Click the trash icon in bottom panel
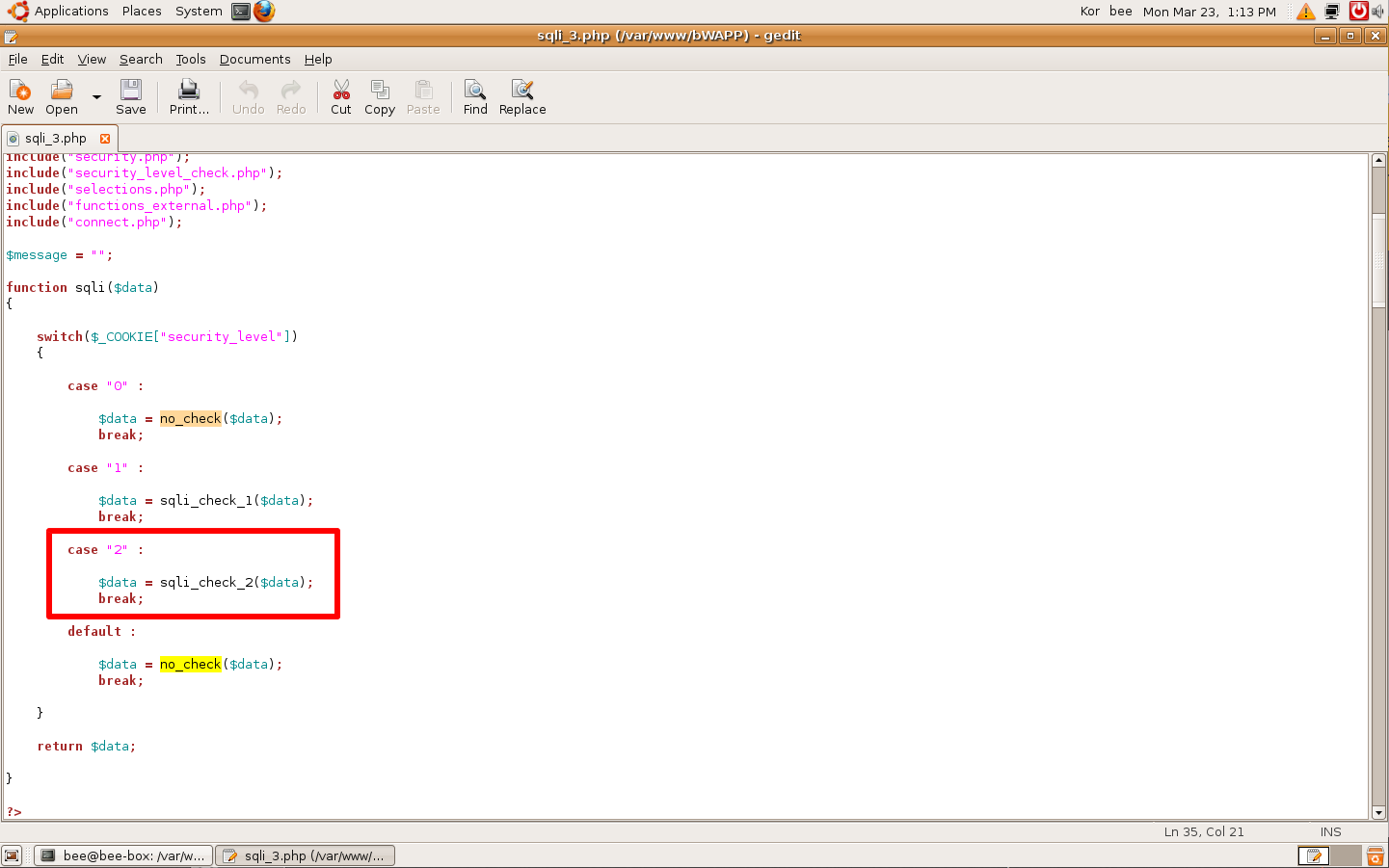The image size is (1389, 868). pos(1376,855)
